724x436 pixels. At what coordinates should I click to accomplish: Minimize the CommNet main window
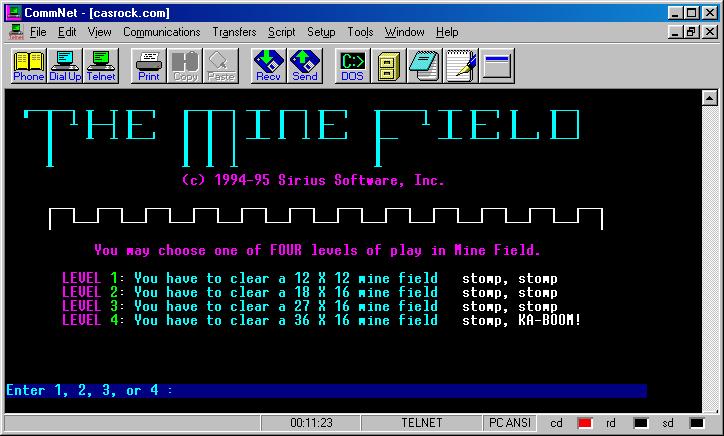click(x=675, y=13)
